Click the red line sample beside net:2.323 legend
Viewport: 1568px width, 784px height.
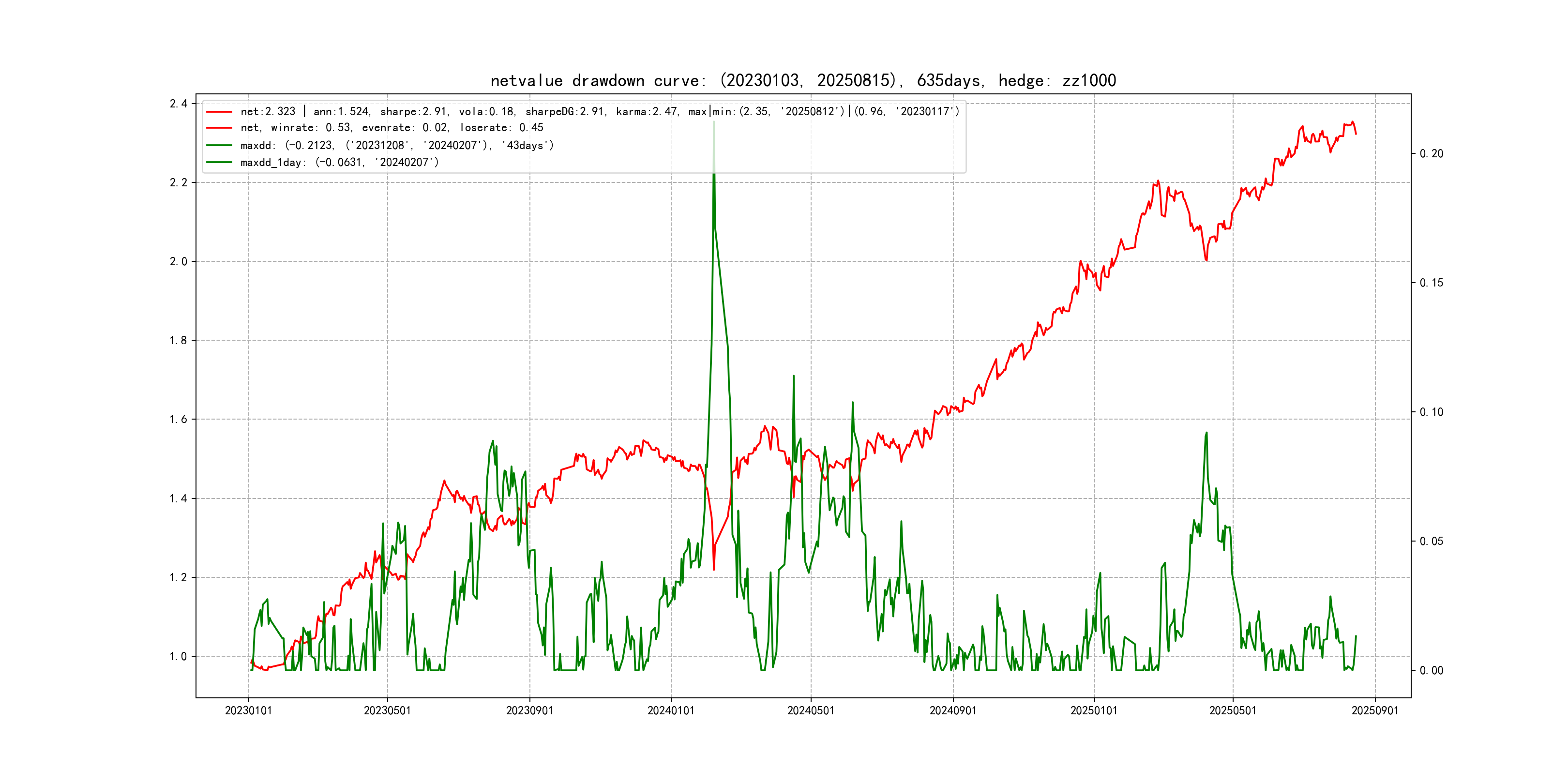point(219,112)
